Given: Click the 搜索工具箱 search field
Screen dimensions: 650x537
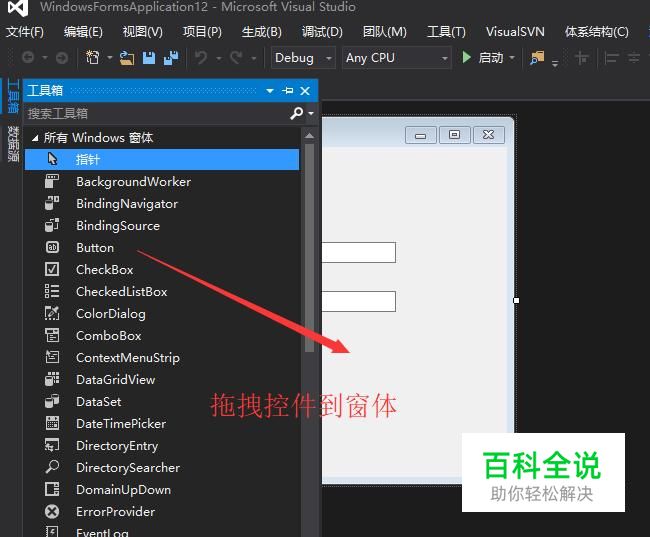Looking at the screenshot, I should tap(158, 113).
